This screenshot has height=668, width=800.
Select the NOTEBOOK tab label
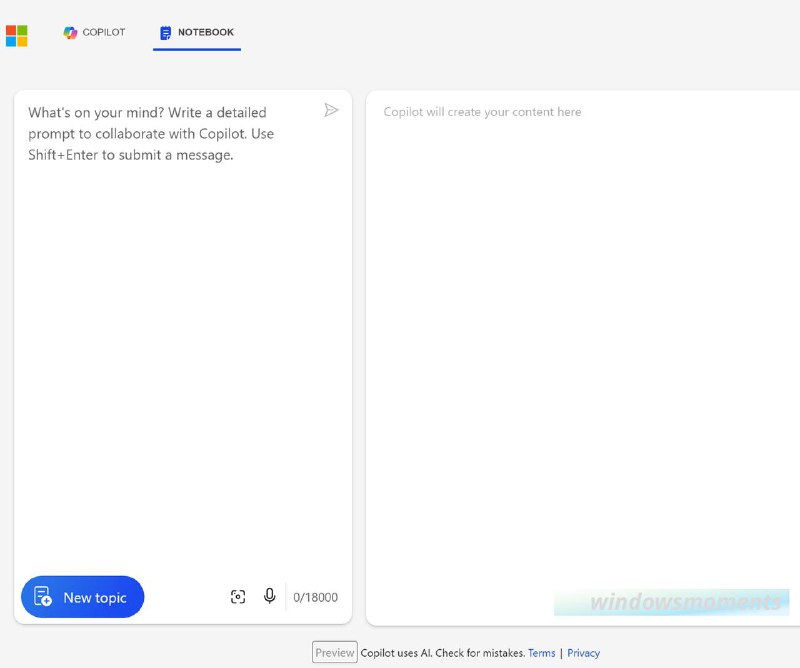(x=206, y=32)
